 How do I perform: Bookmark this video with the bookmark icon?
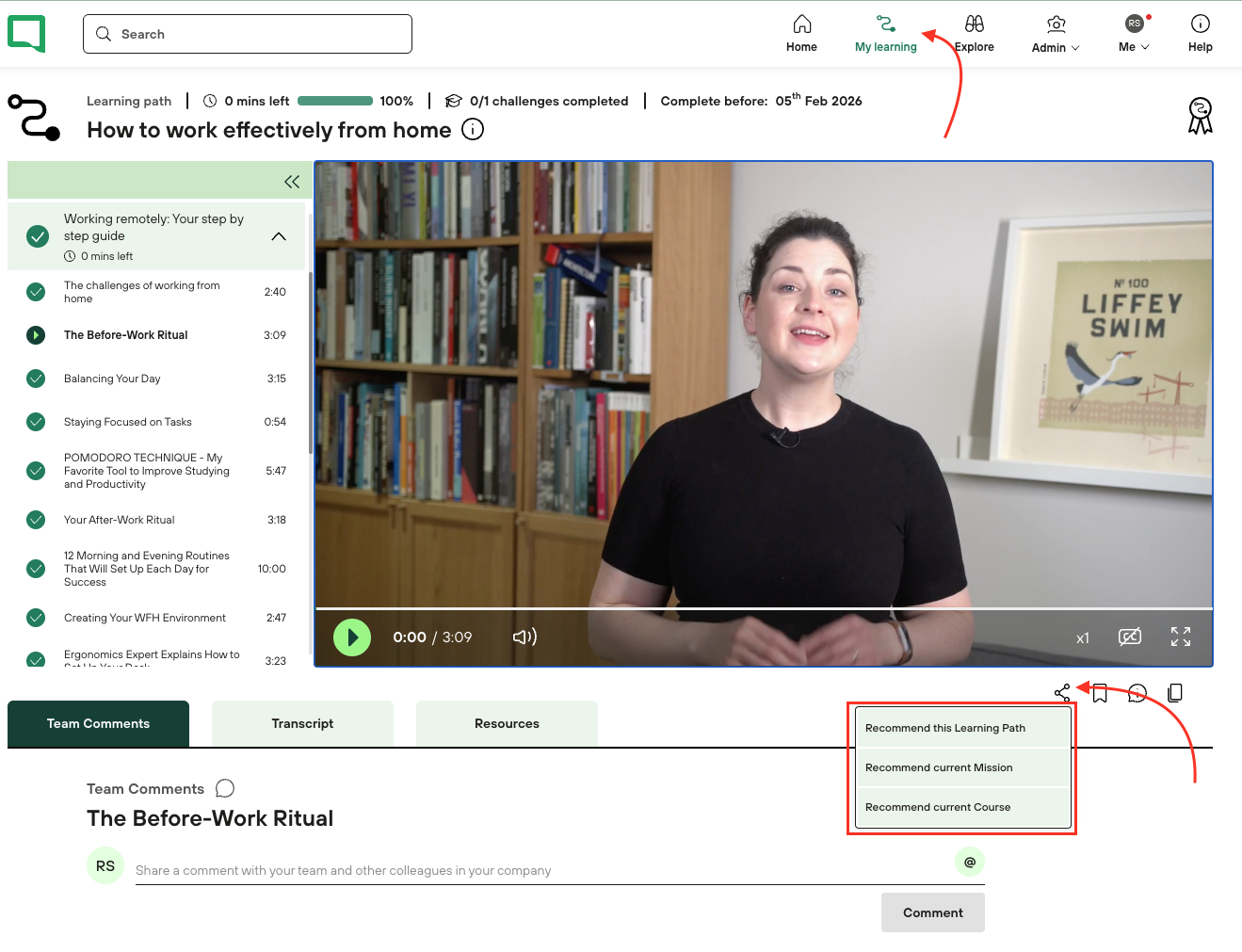[1100, 693]
